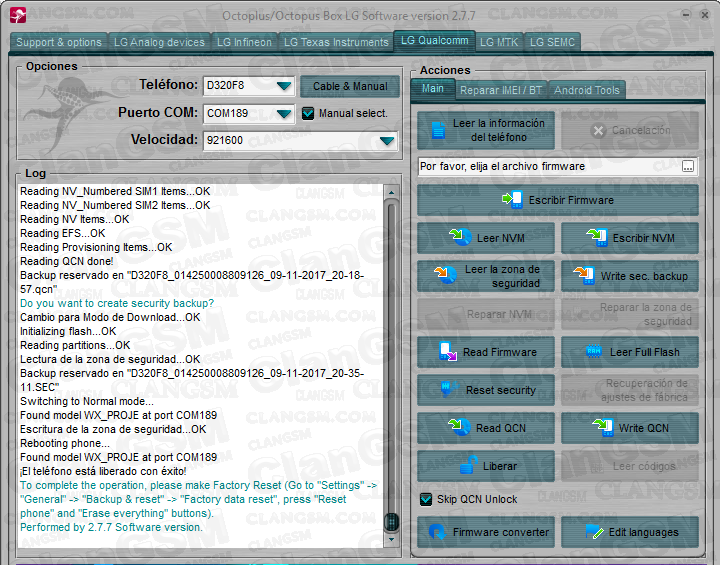Click the Leer NVM disk icon

click(x=460, y=237)
